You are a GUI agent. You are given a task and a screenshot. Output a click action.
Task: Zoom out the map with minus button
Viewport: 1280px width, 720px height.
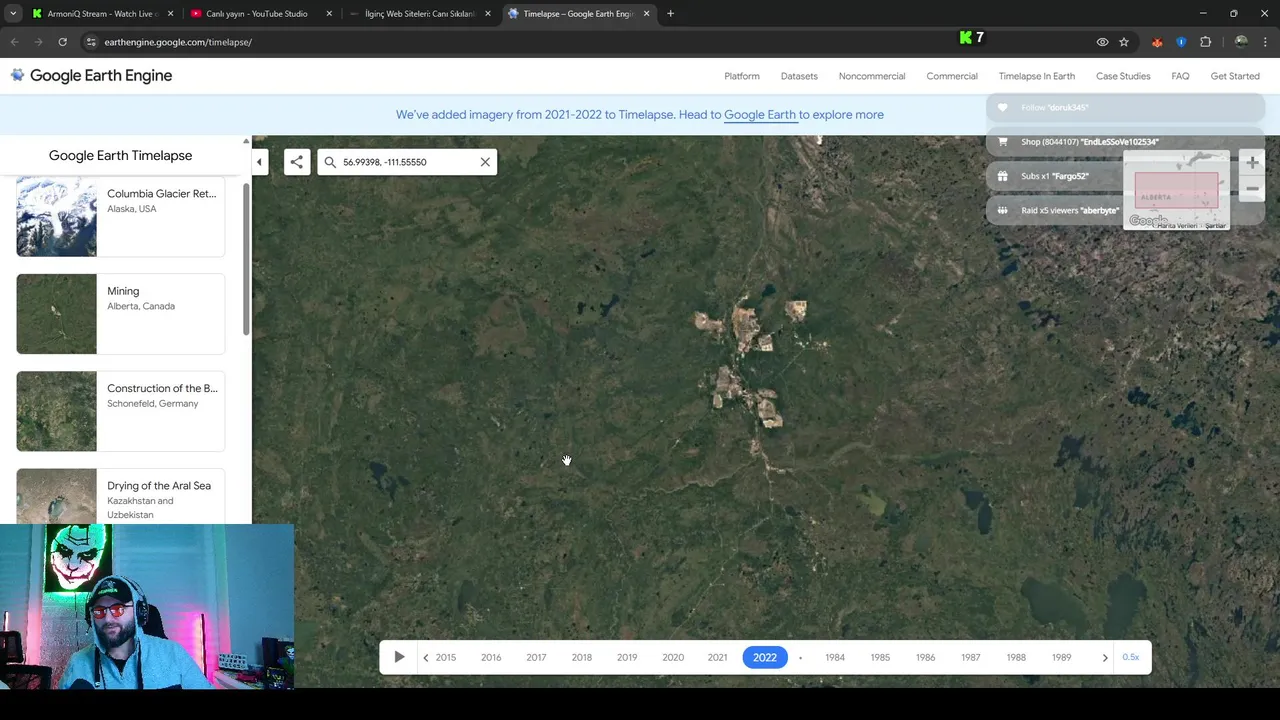pos(1252,189)
